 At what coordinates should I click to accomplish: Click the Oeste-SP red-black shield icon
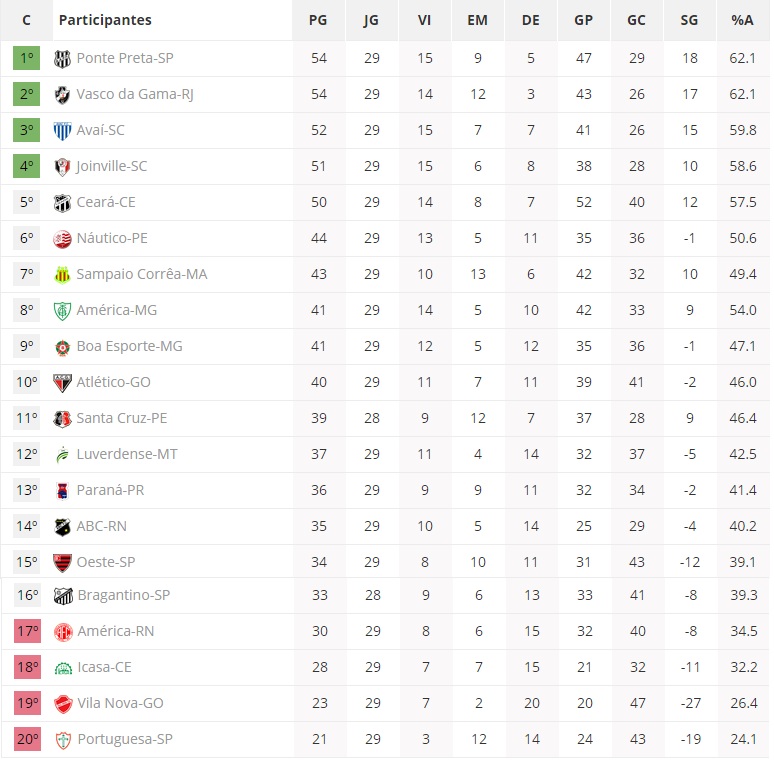click(62, 563)
